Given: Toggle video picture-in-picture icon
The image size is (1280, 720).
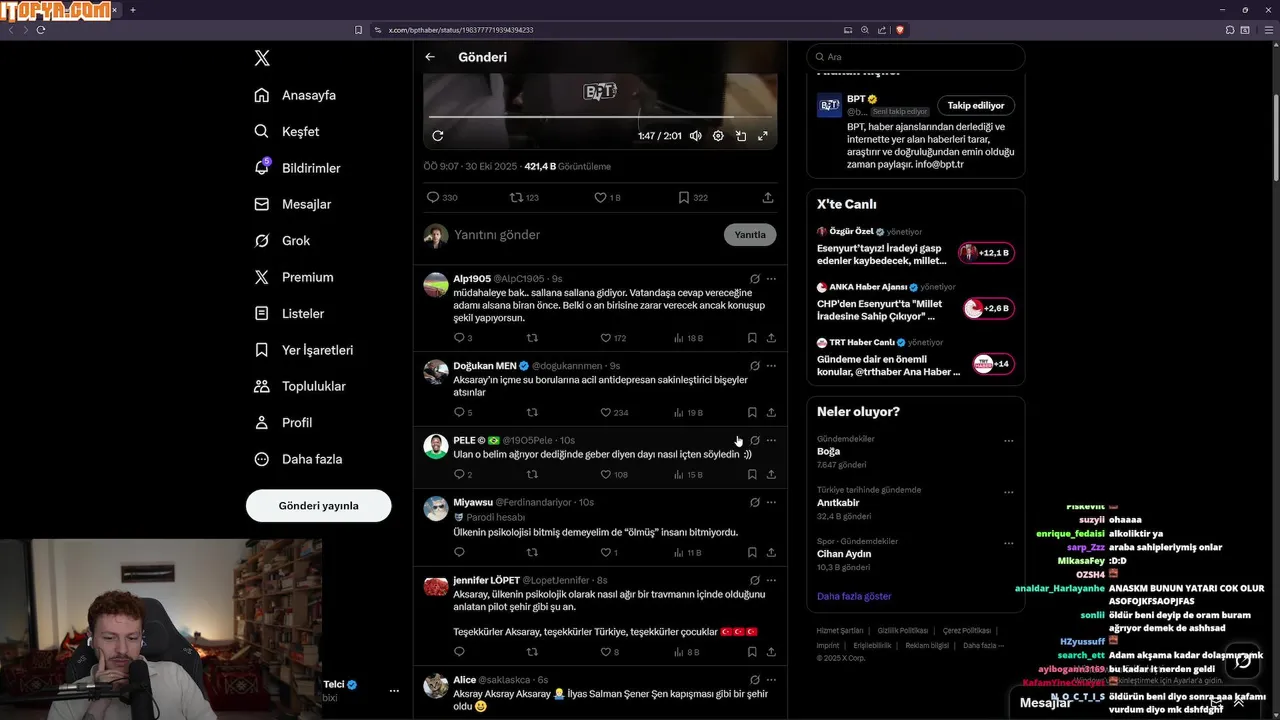Looking at the screenshot, I should coord(741,136).
